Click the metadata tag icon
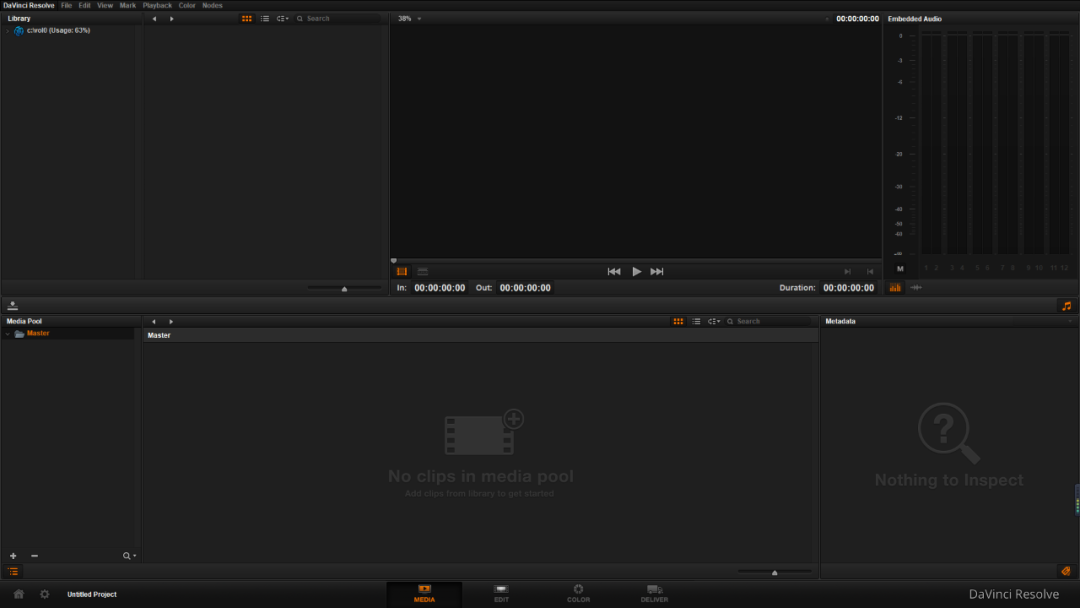 [x=1066, y=571]
